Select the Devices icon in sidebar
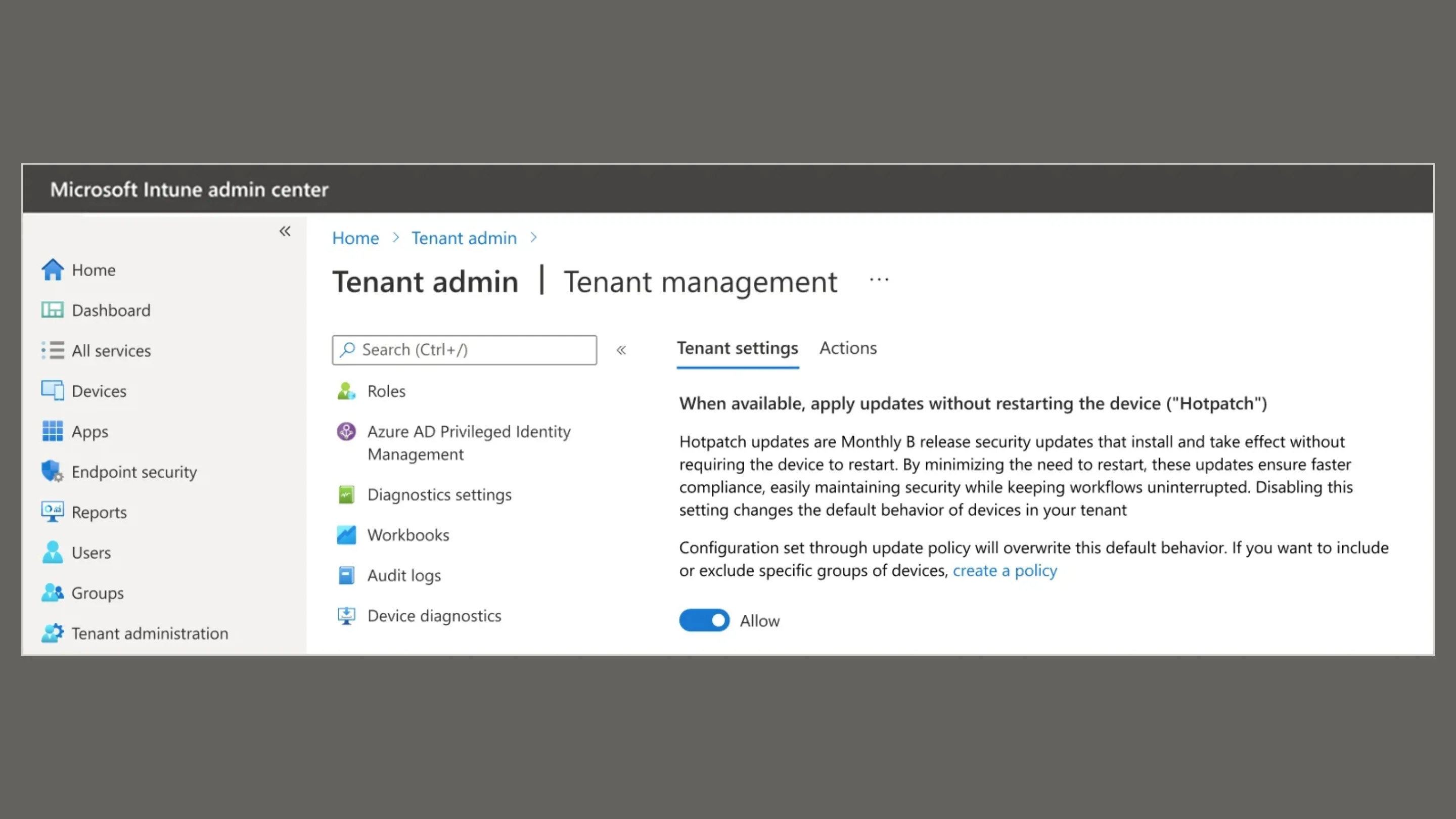 53,391
